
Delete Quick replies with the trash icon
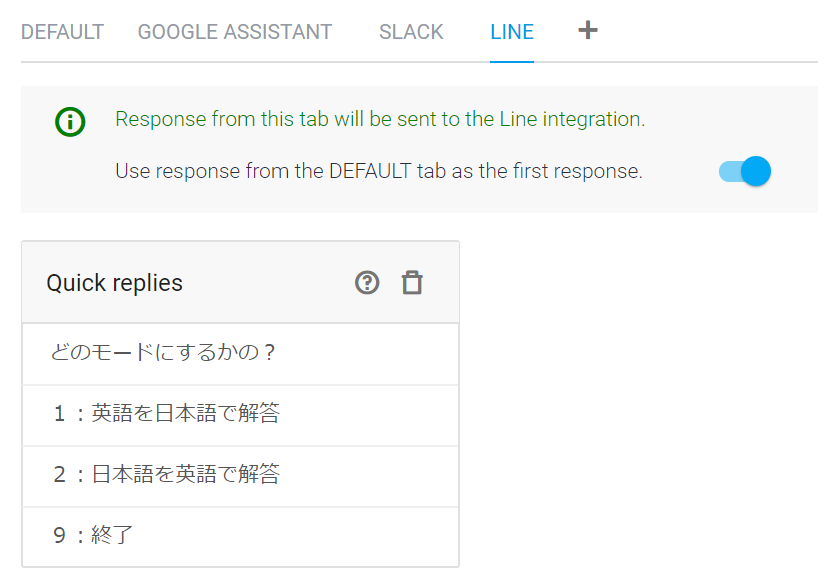point(412,283)
